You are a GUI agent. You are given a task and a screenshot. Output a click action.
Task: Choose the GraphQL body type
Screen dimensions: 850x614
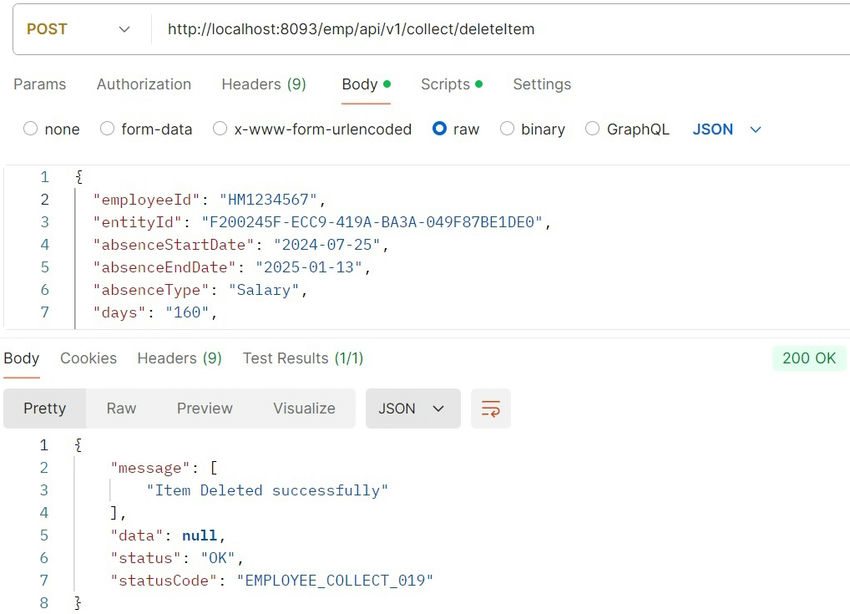[x=592, y=129]
